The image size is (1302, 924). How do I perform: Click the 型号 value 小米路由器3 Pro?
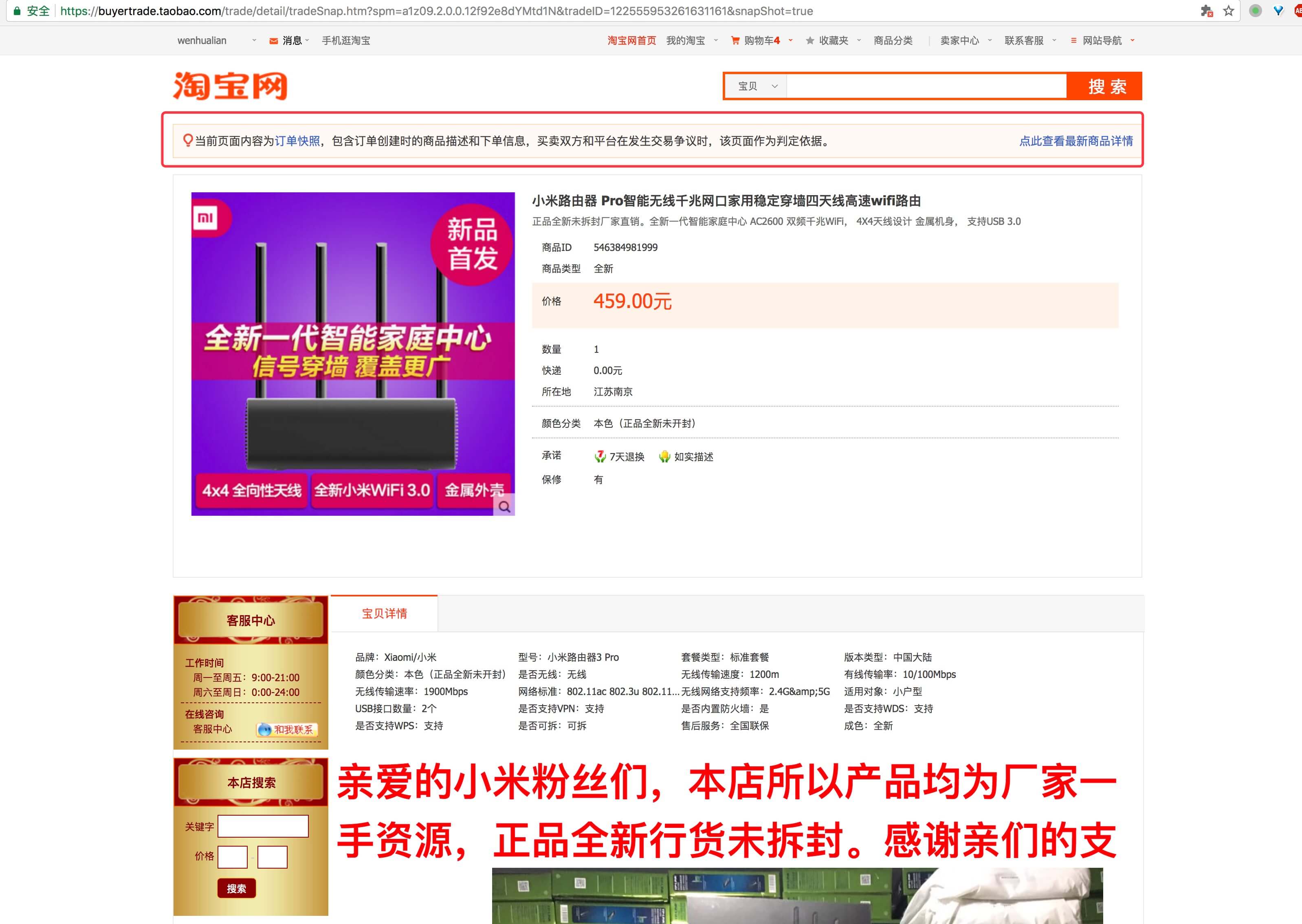[x=583, y=657]
